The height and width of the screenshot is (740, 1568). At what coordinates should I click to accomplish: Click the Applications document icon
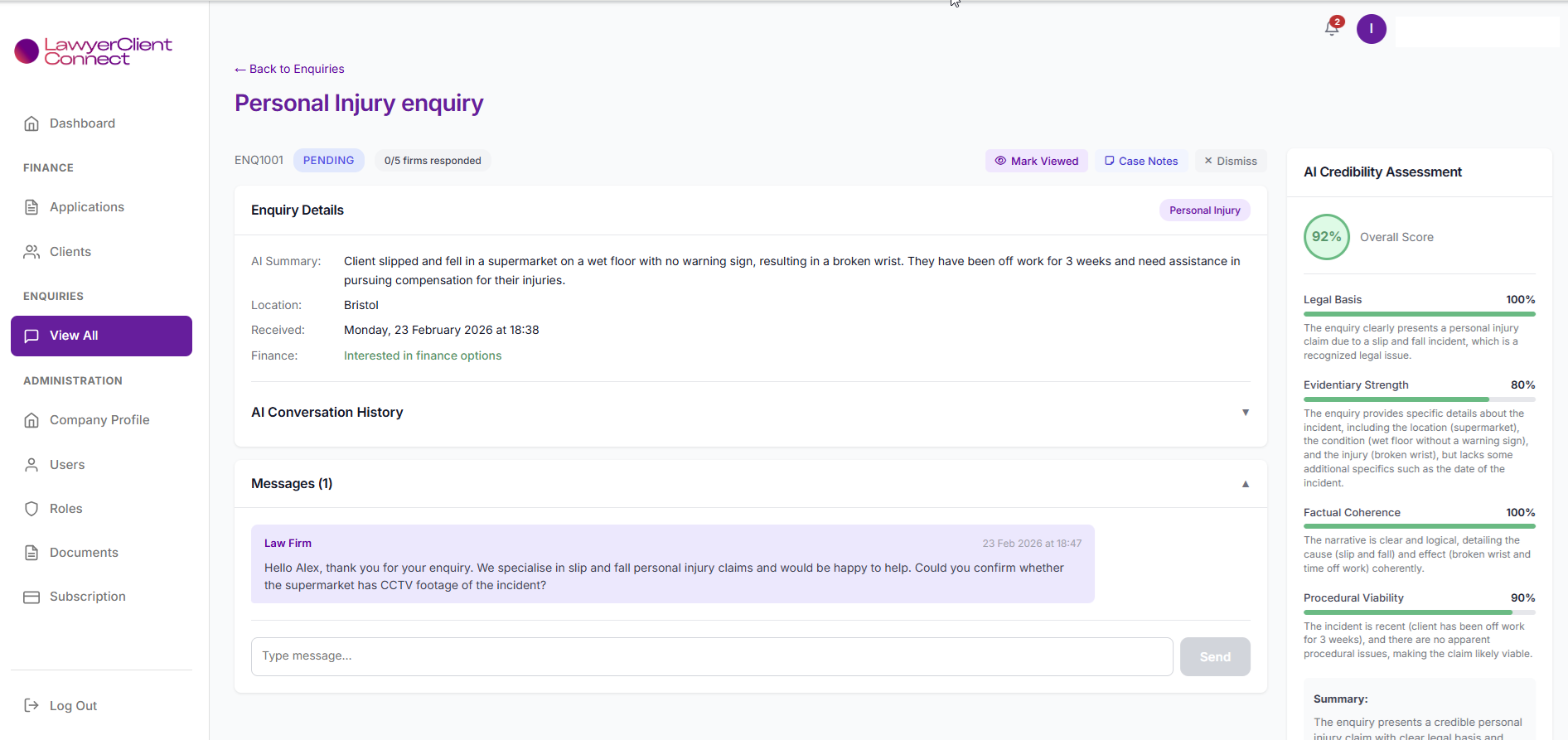coord(31,207)
